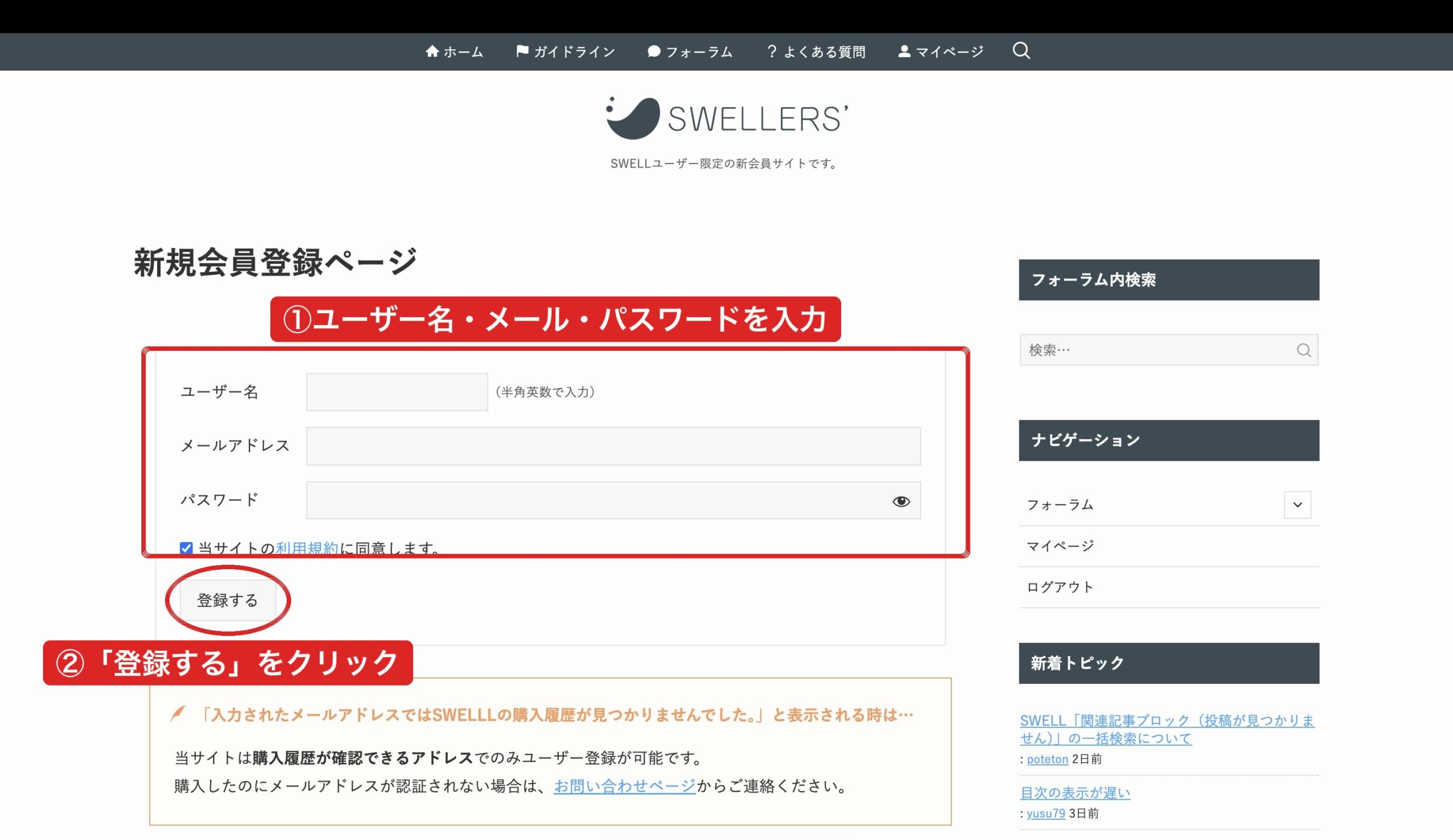This screenshot has width=1453, height=840.
Task: Open the search icon in the top navigation
Action: coord(1021,51)
